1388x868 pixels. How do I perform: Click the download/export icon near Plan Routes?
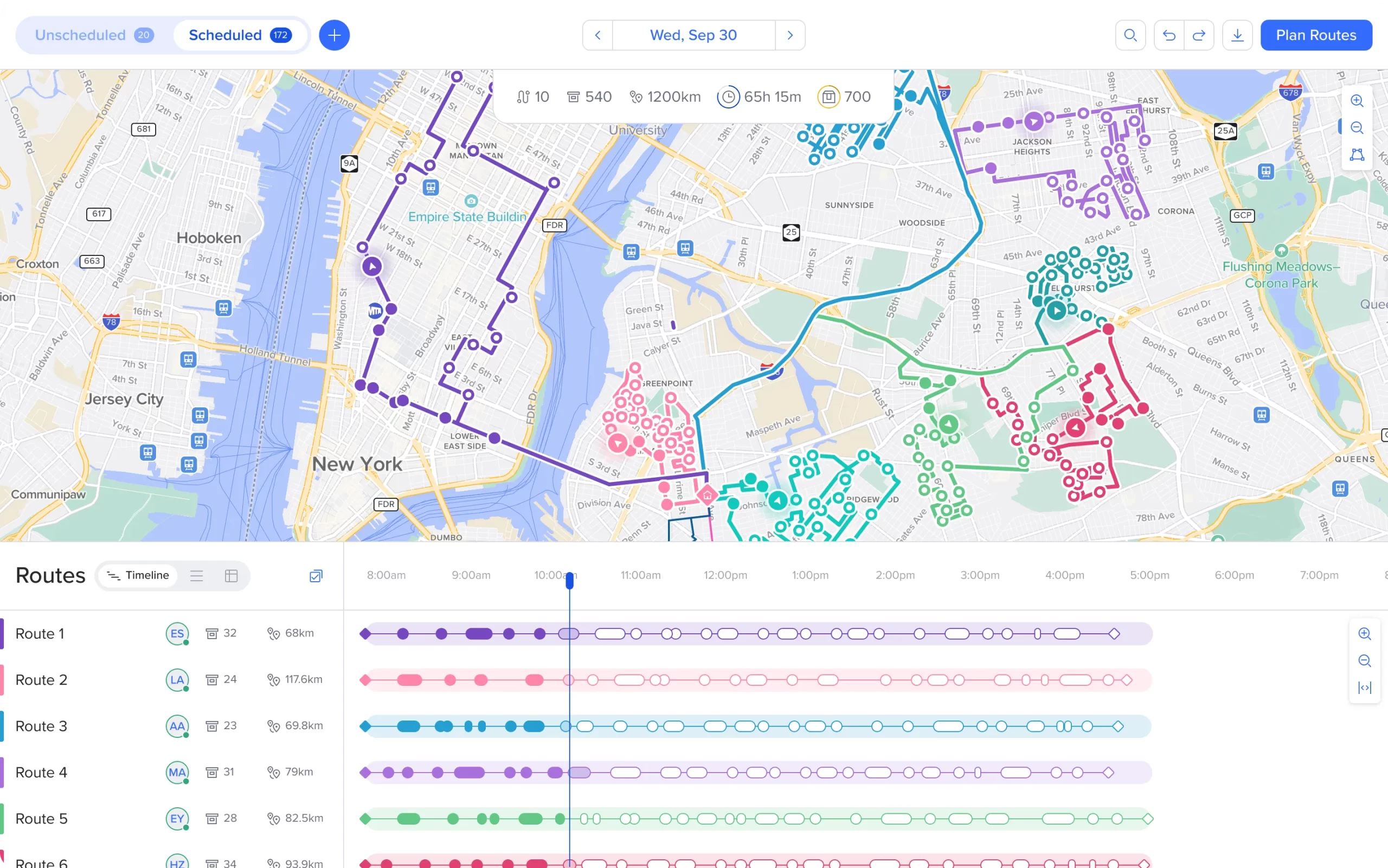point(1238,35)
